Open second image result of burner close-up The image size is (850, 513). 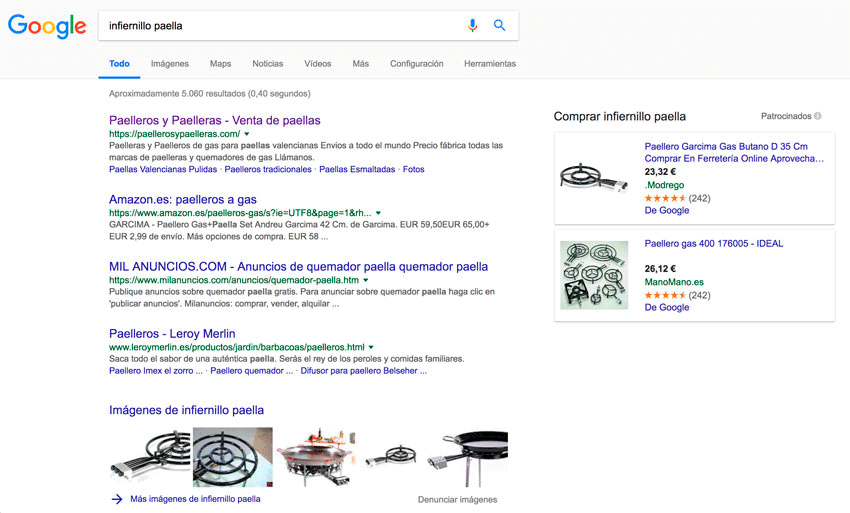233,457
